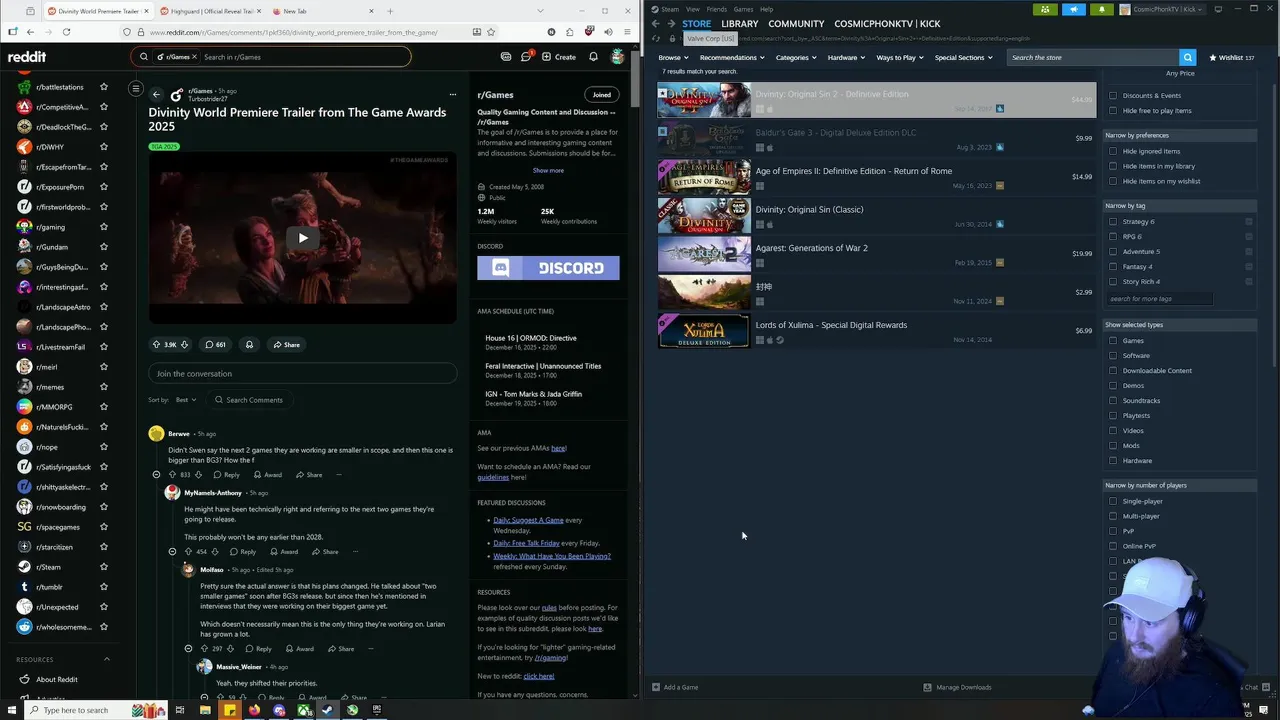Collapse the Resources section in Reddit sidebar
The width and height of the screenshot is (1280, 720).
(107, 659)
